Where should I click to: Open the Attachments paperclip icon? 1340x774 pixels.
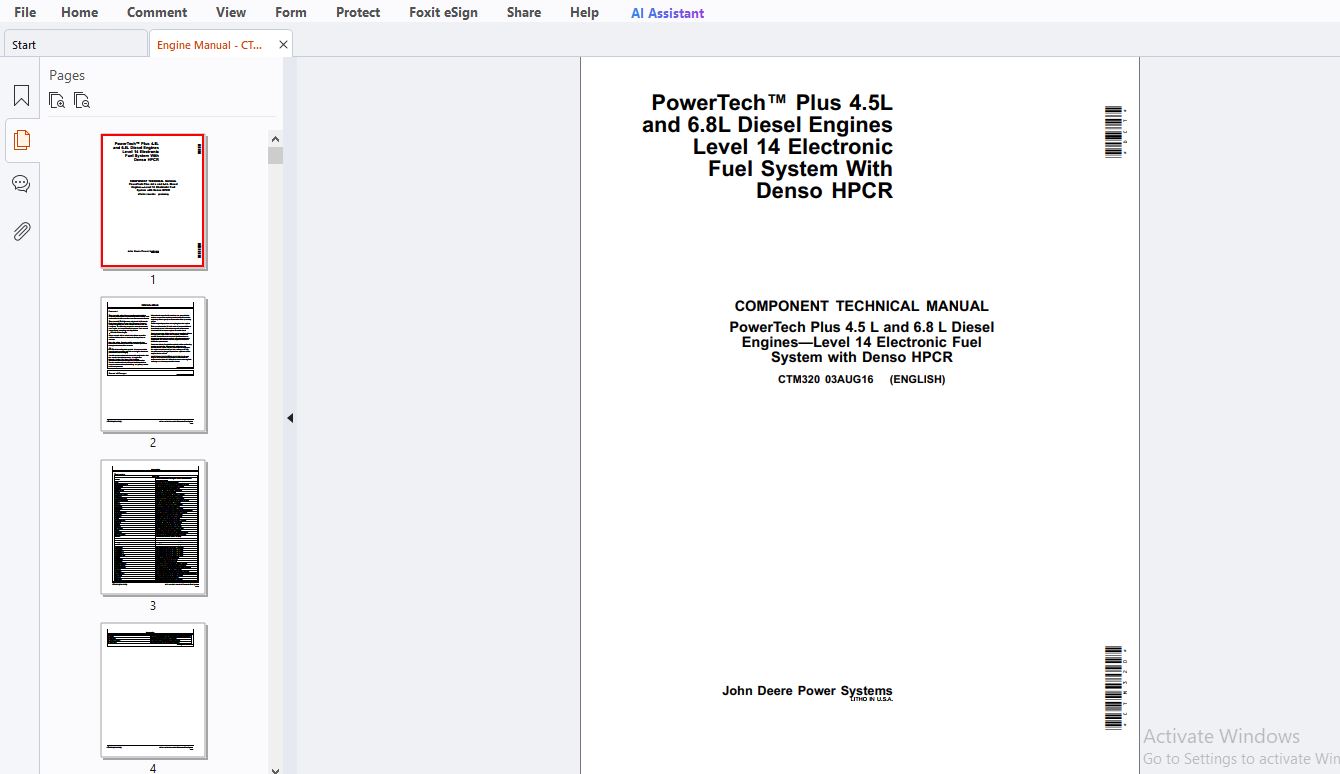click(x=21, y=231)
